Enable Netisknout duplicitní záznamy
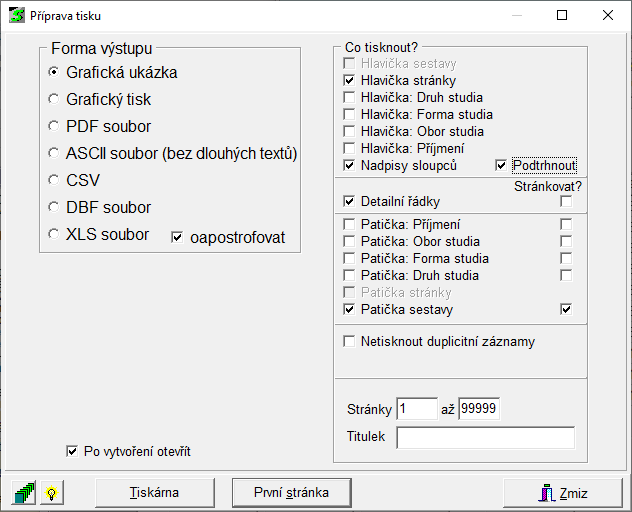Image resolution: width=632 pixels, height=512 pixels. pyautogui.click(x=349, y=342)
